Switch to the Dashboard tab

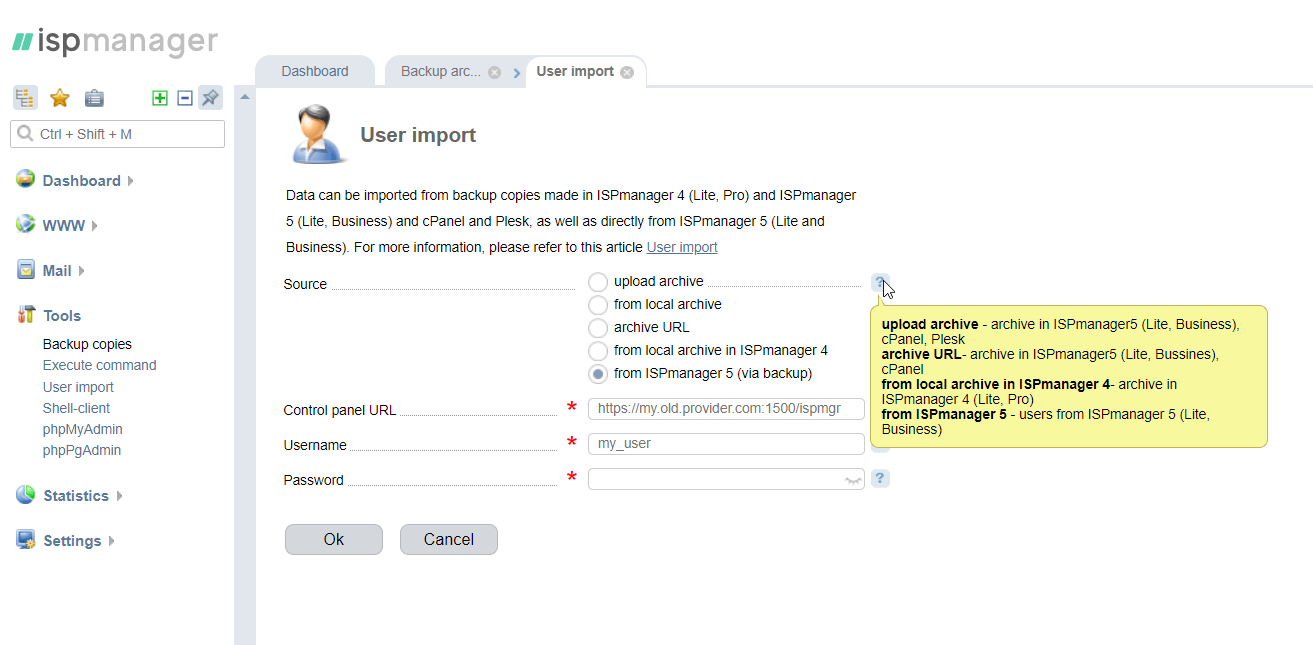(x=315, y=71)
